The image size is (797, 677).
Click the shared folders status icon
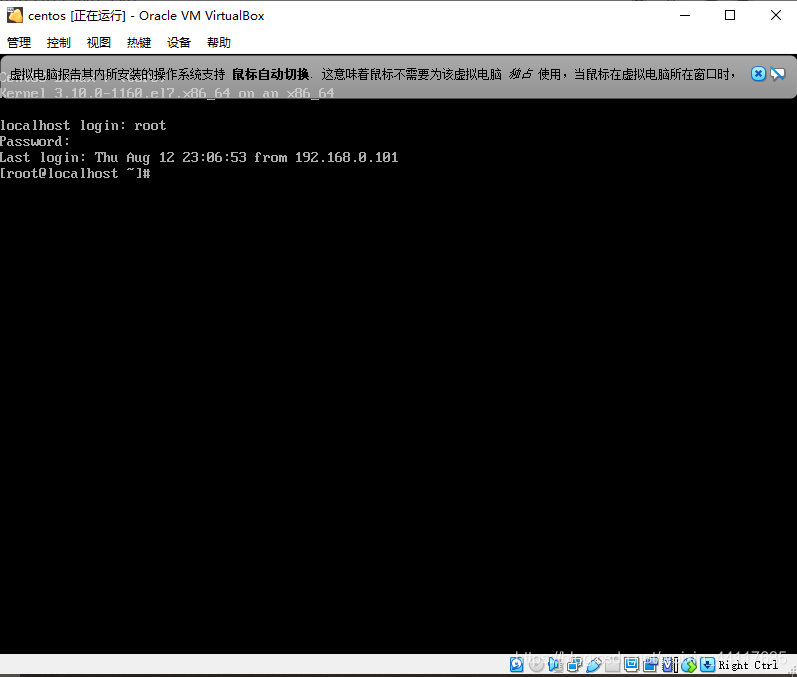point(612,664)
